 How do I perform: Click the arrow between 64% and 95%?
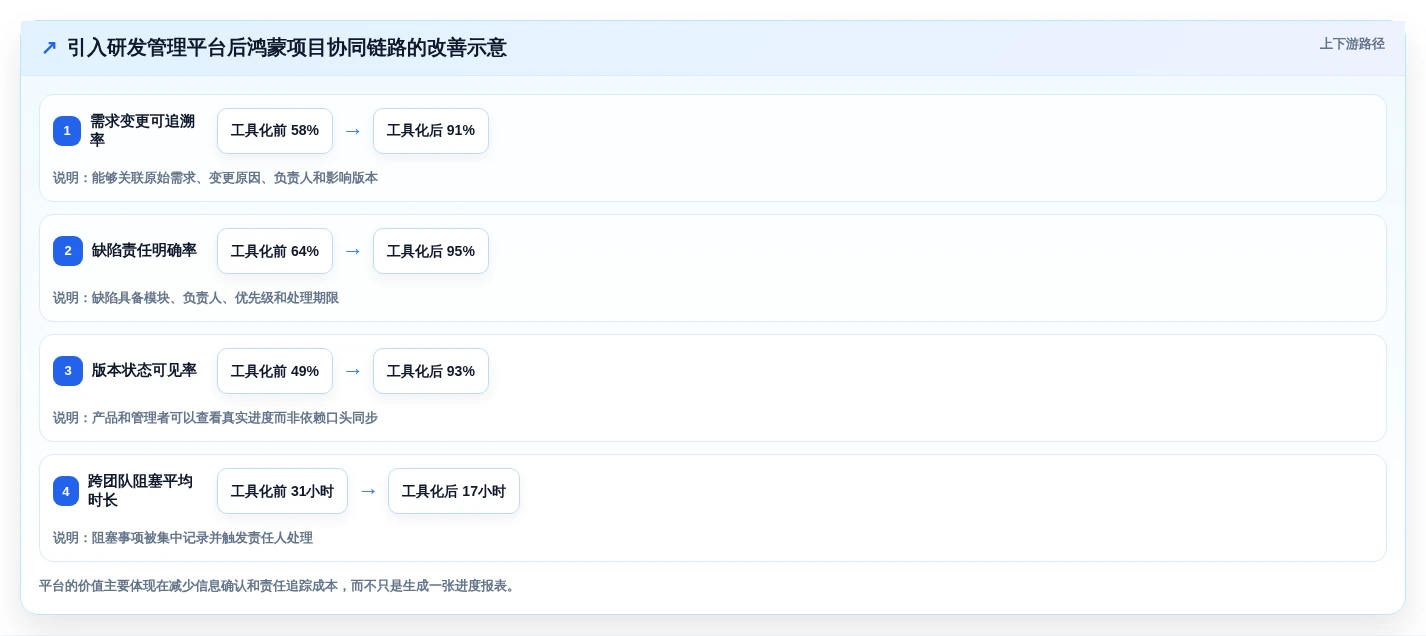(352, 251)
